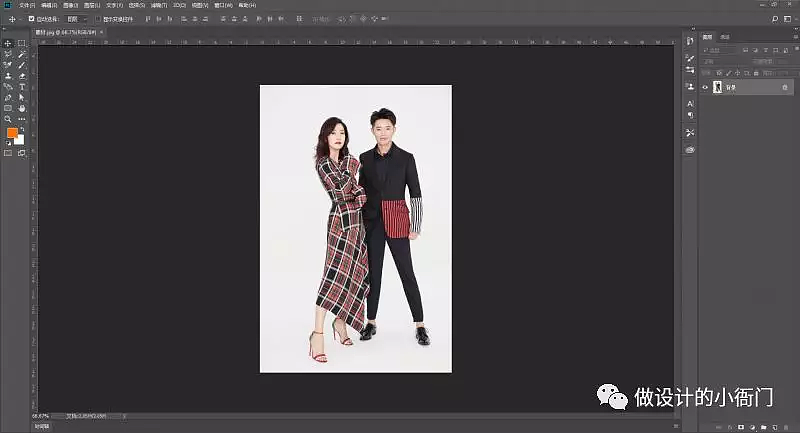Select the Clone Stamp tool
The image size is (800, 433).
point(8,75)
